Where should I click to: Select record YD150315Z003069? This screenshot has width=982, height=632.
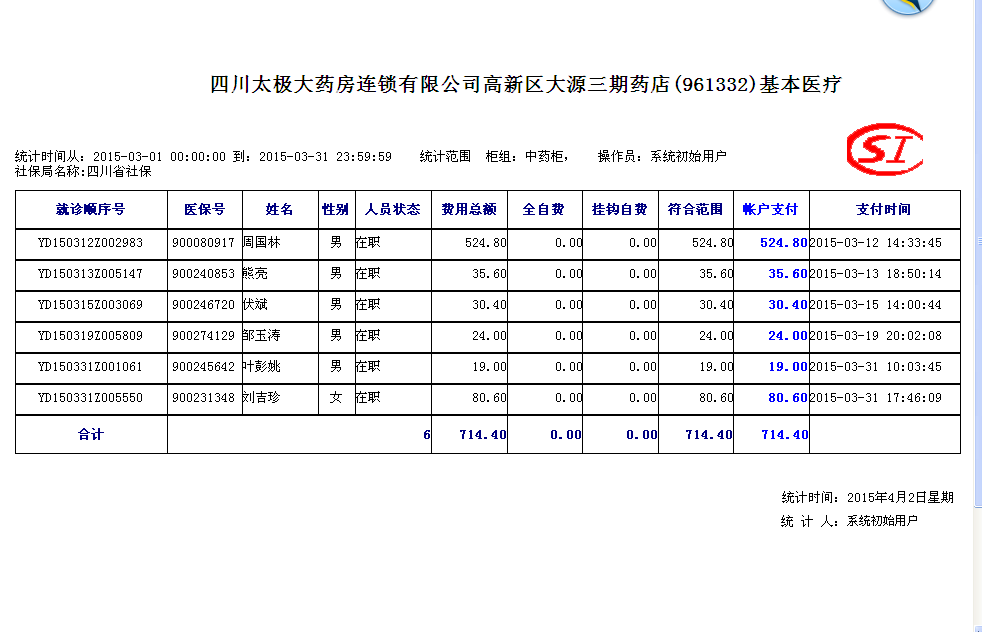[90, 305]
